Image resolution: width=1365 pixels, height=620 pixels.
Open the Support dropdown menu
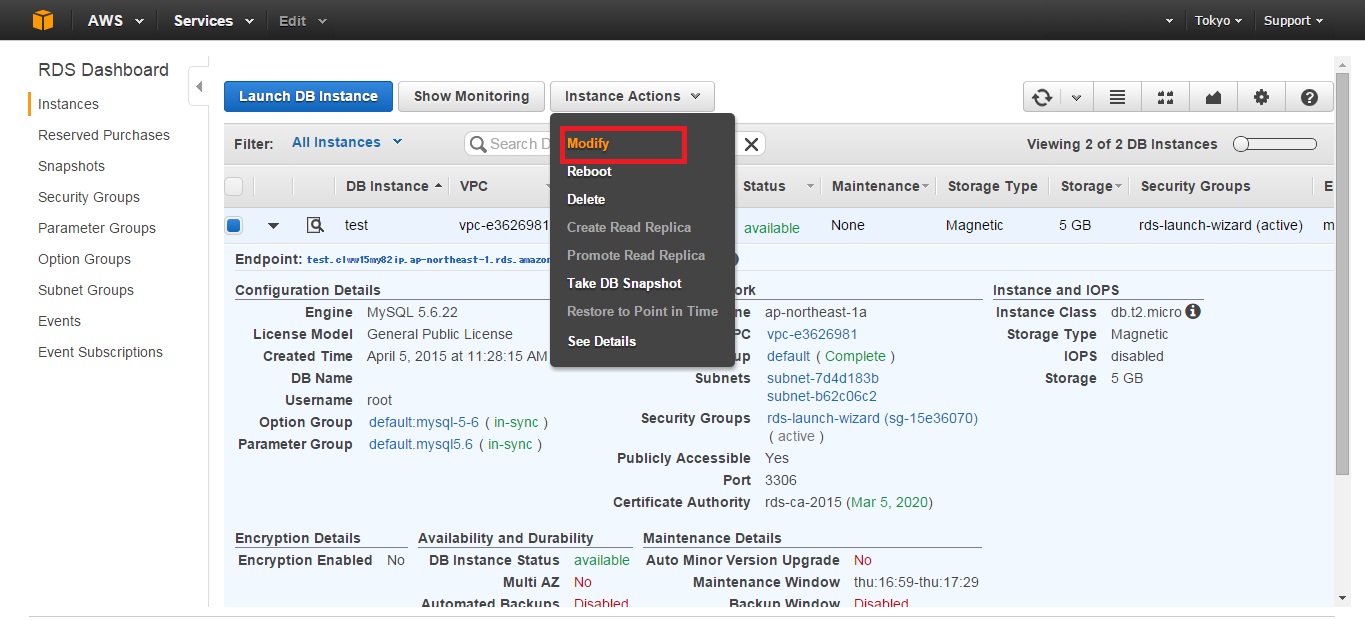[1293, 20]
